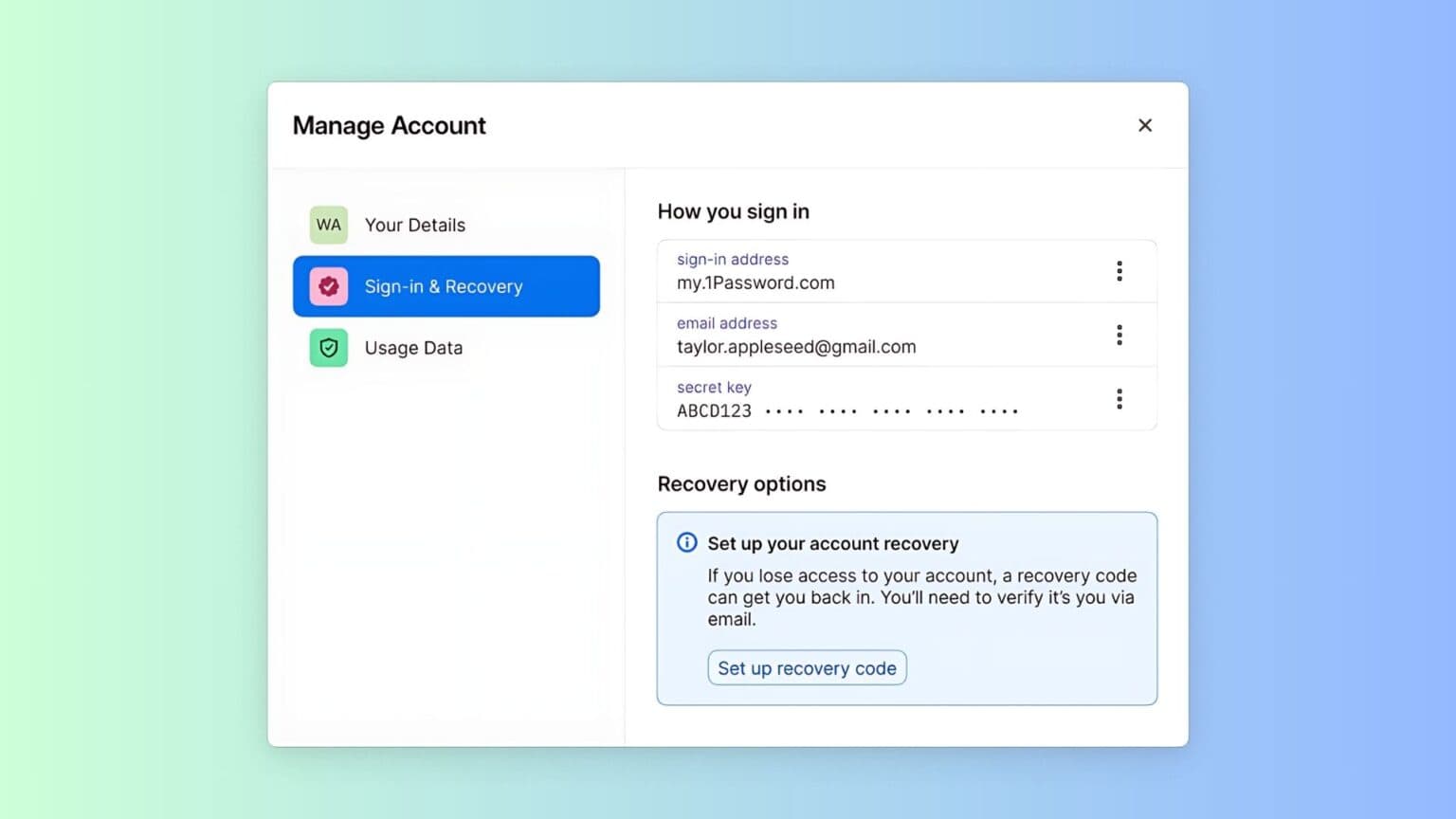Click the WA avatar icon

[x=329, y=225]
